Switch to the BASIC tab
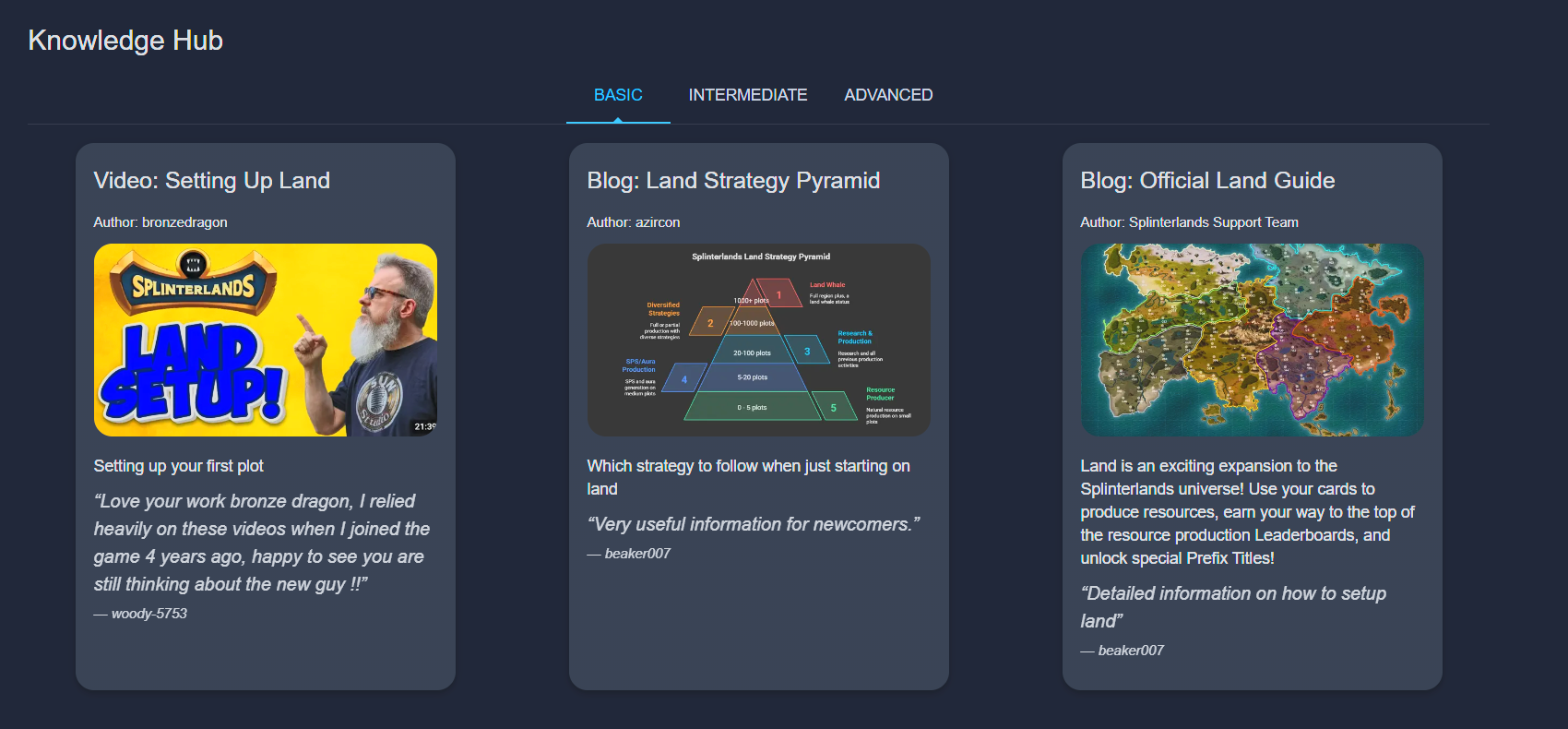 (618, 95)
